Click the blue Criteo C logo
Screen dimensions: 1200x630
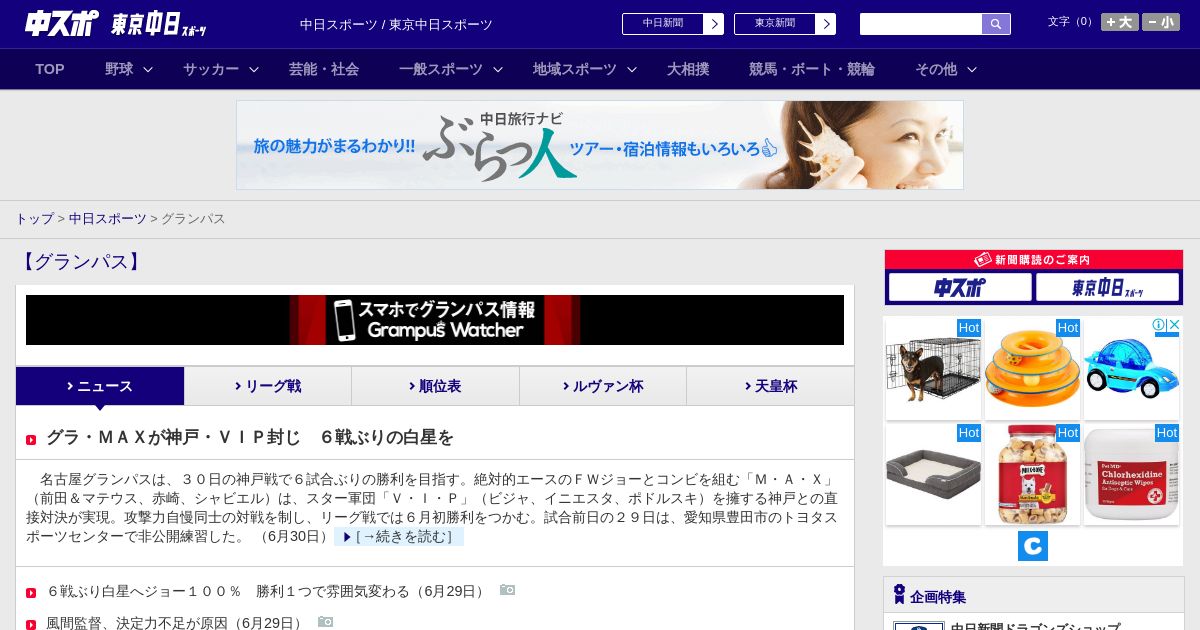[x=1033, y=546]
